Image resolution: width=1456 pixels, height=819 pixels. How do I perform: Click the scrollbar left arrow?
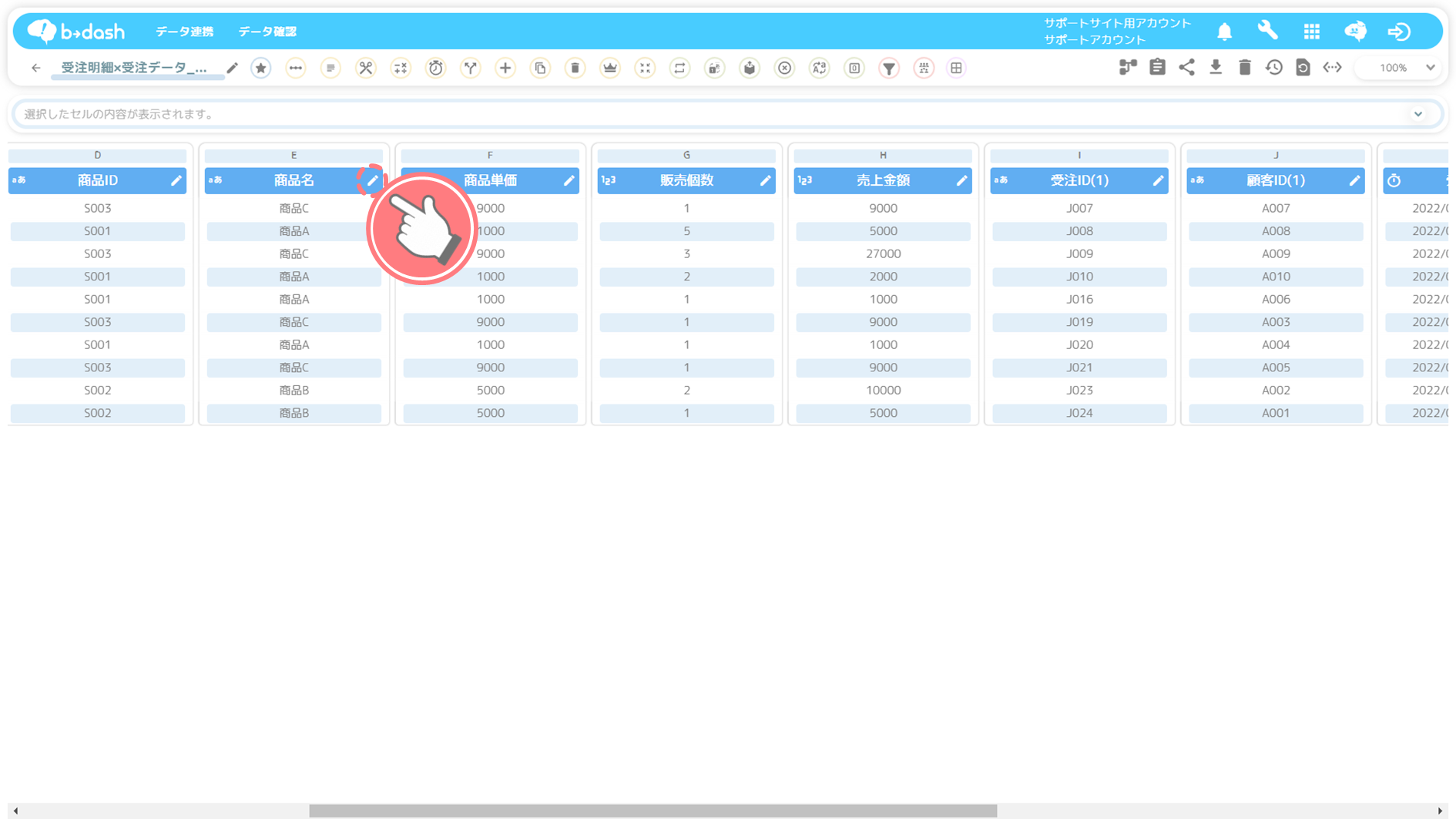pos(15,811)
